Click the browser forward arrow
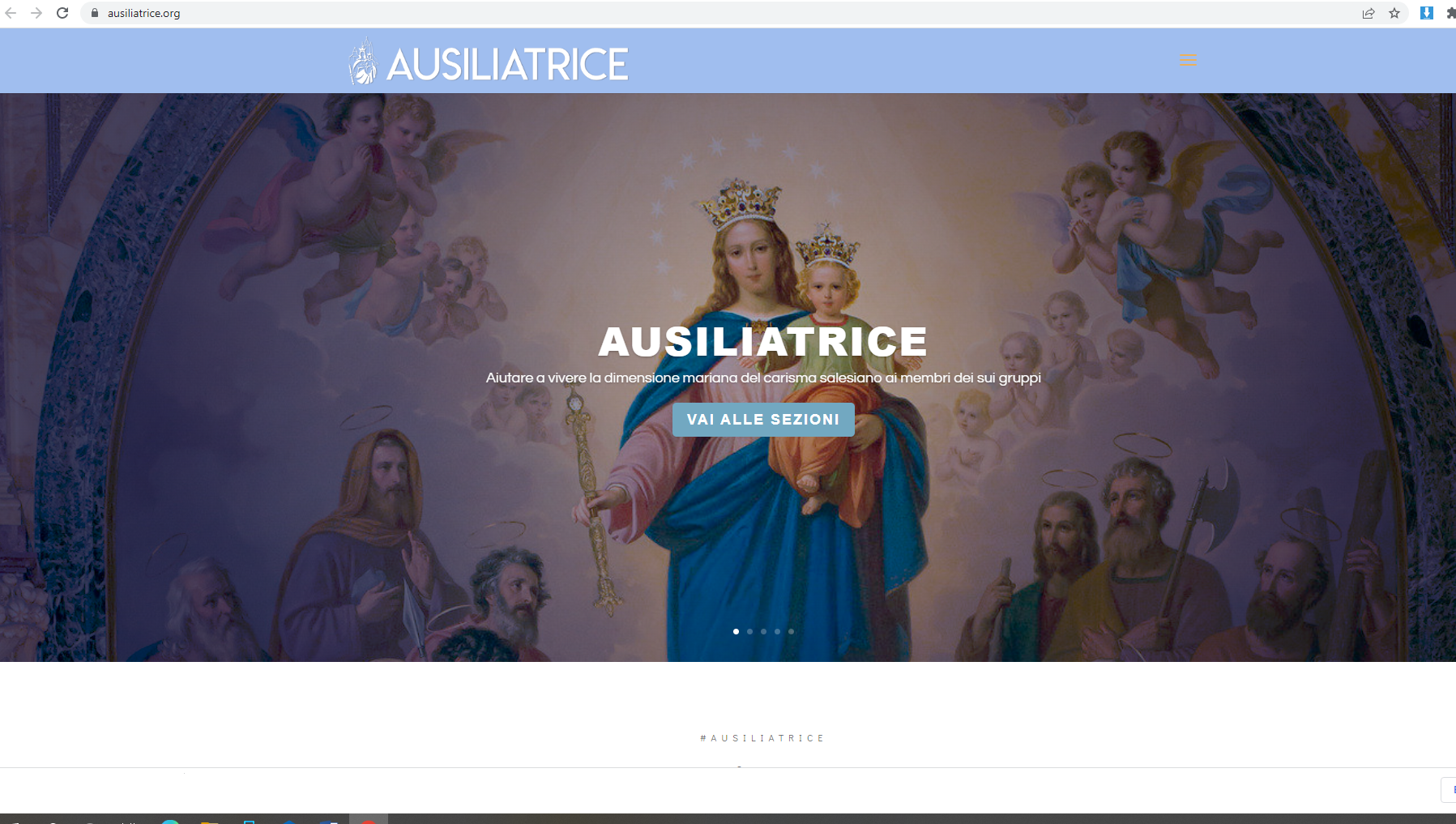 tap(36, 13)
